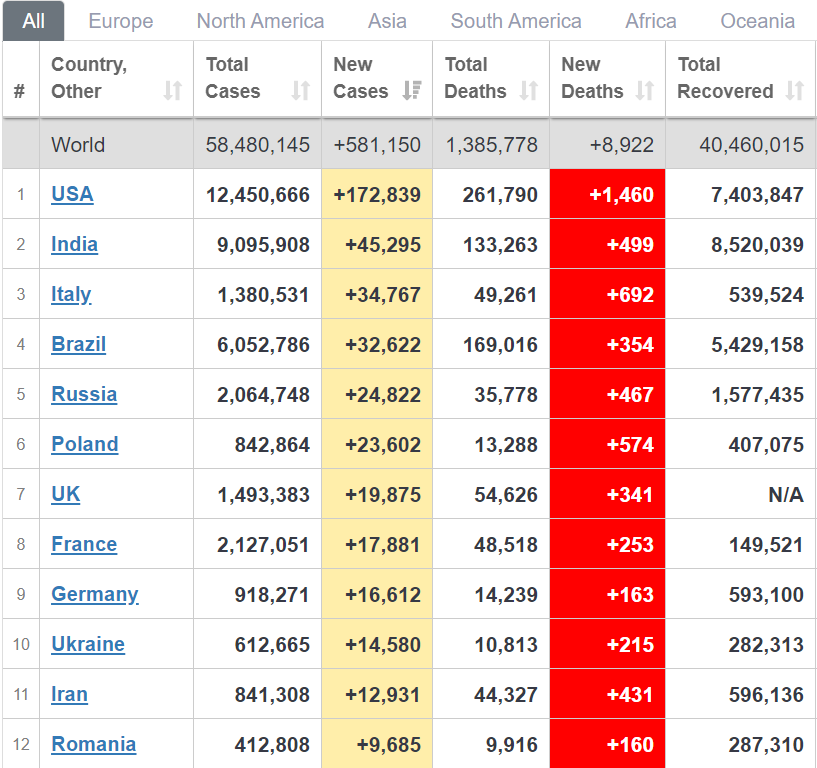The height and width of the screenshot is (768, 817).
Task: Click the # rank column header
Action: pos(20,91)
